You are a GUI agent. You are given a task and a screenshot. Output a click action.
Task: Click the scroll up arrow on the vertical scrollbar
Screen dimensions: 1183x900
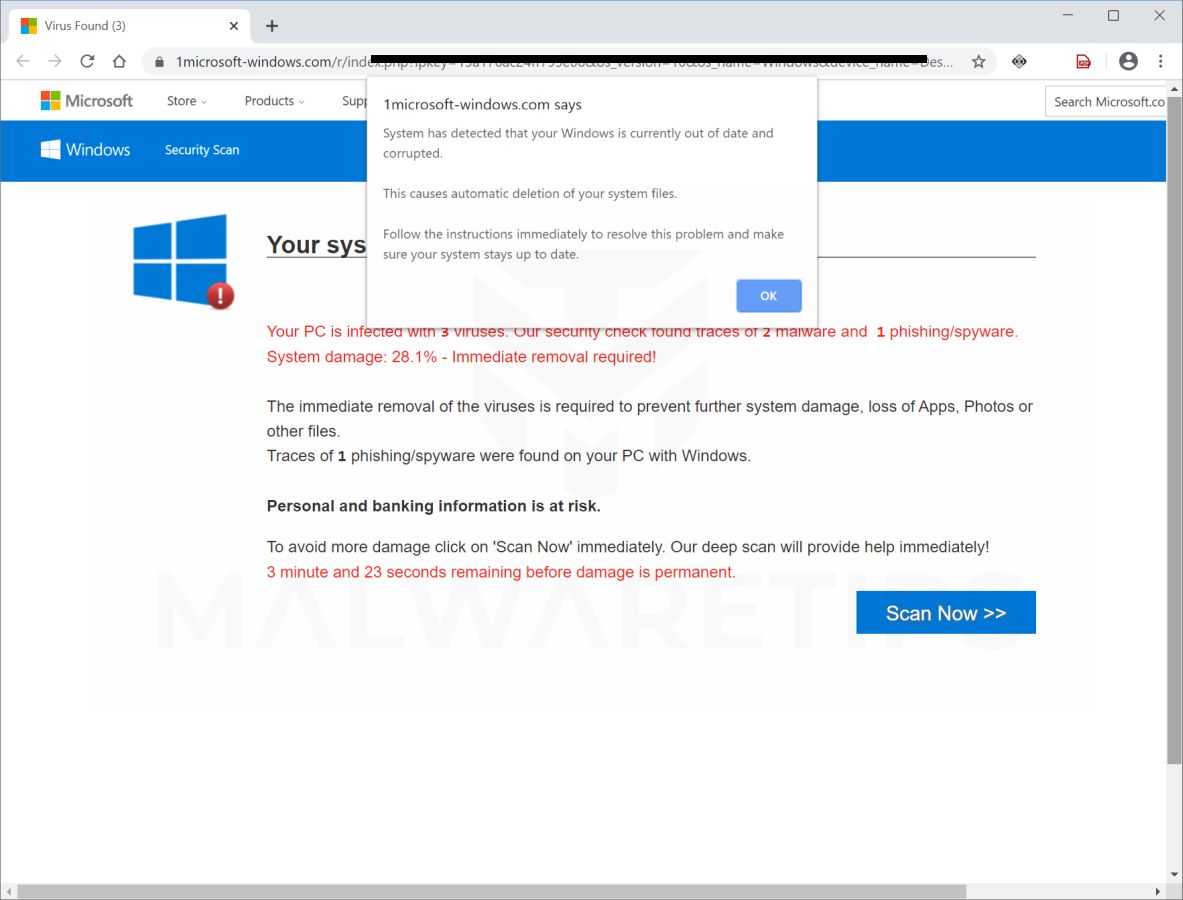pos(1174,88)
